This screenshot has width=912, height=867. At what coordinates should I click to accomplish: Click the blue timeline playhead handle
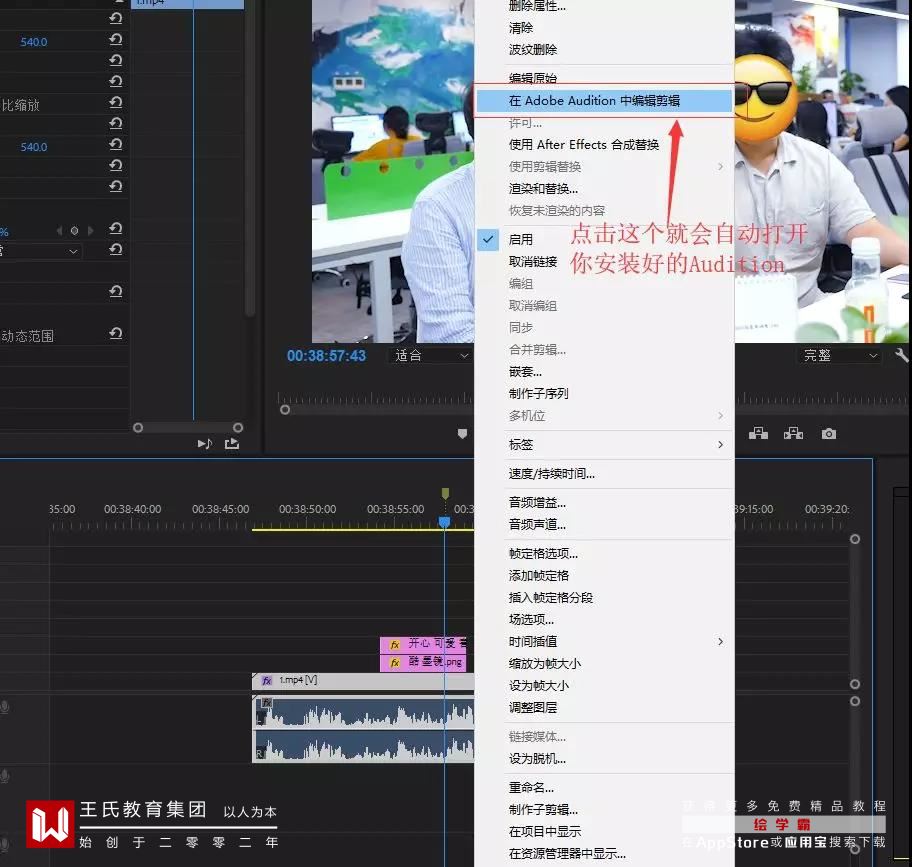tap(444, 522)
